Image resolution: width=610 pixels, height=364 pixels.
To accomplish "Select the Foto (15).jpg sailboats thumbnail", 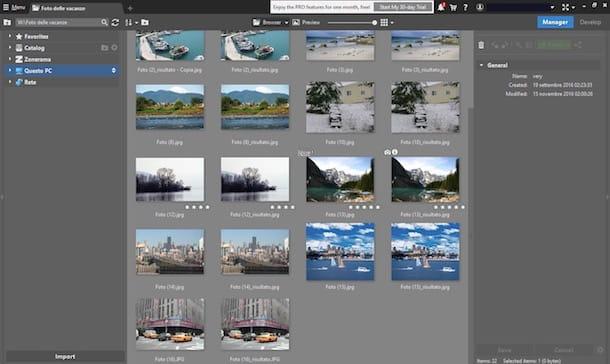I will (x=340, y=252).
